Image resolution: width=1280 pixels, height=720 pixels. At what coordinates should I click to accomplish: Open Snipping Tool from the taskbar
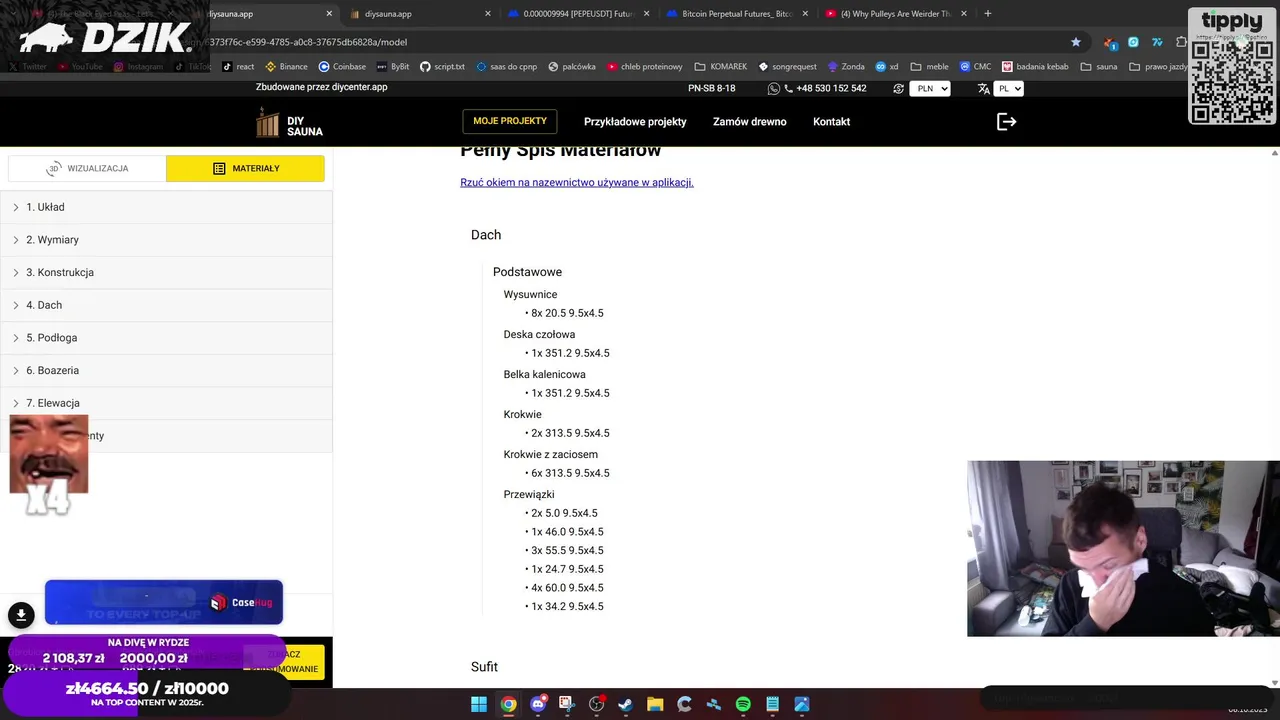(x=567, y=704)
